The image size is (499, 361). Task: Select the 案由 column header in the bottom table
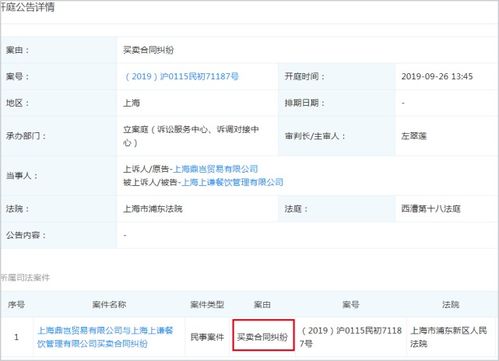click(262, 304)
